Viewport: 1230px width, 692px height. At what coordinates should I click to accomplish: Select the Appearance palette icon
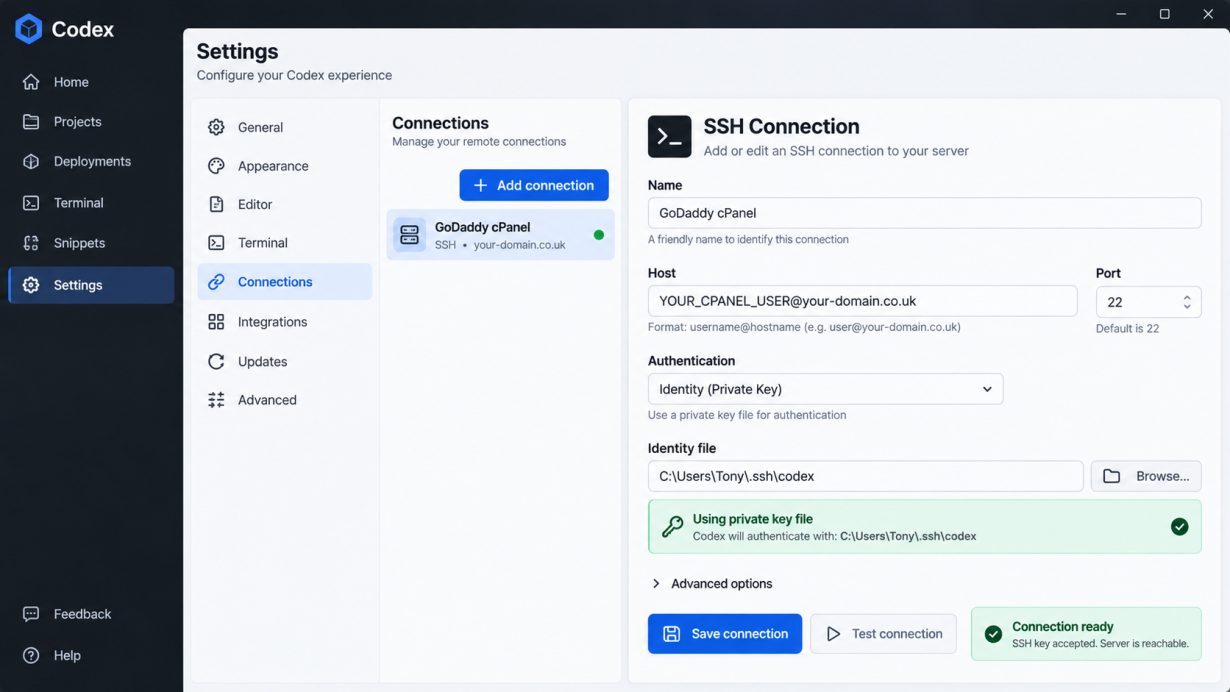point(216,166)
